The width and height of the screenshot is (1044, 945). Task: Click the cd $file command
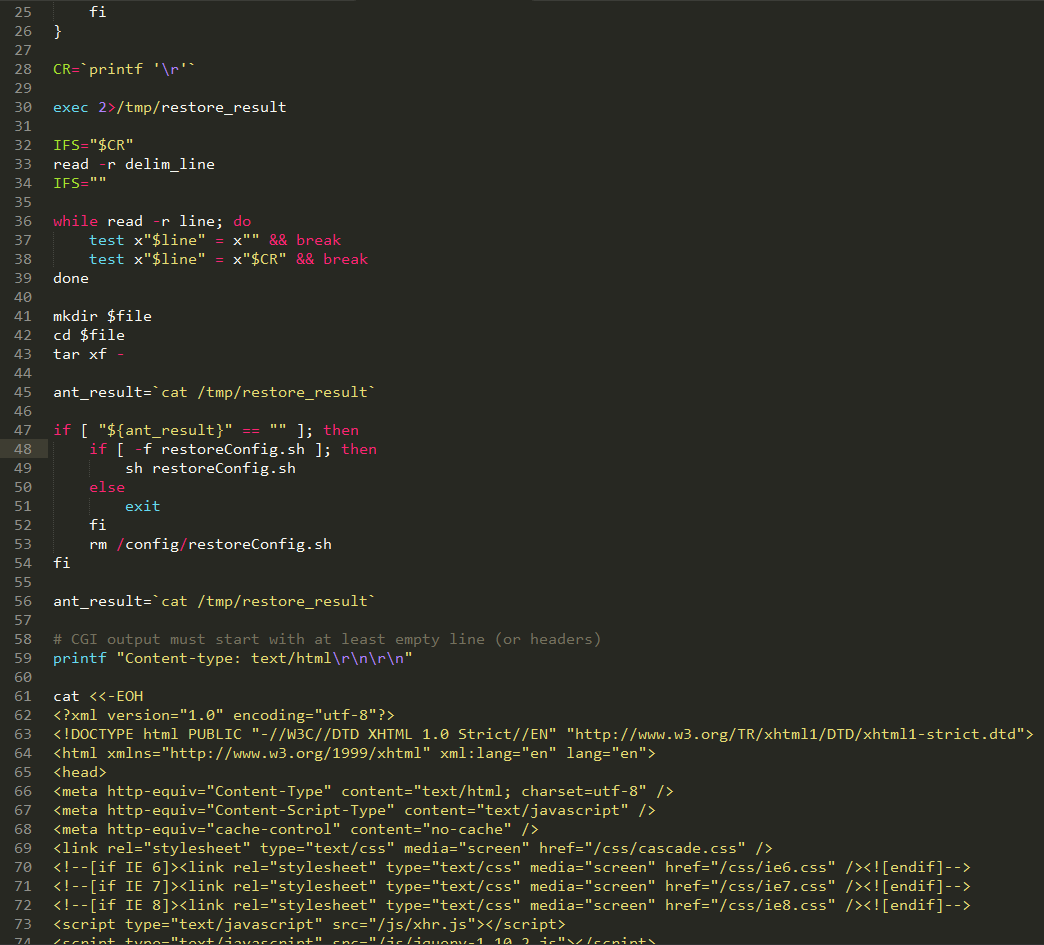[x=89, y=335]
